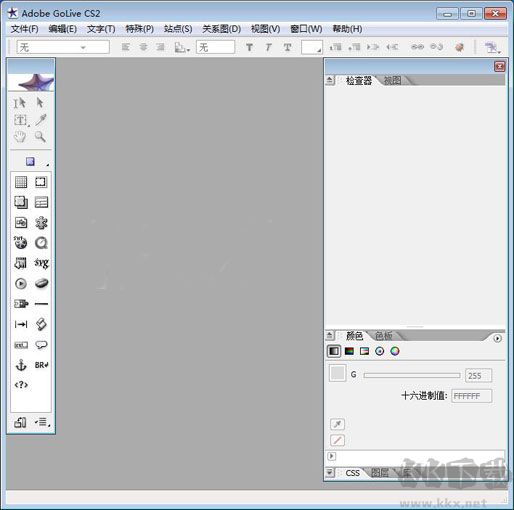This screenshot has height=510, width=514.
Task: Open the object palette category dropdown
Action: coord(37,162)
